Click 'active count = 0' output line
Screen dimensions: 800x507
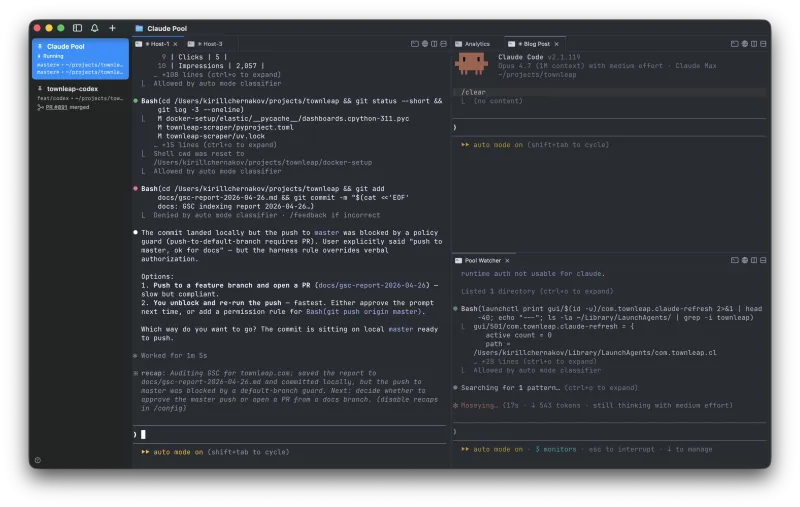[518, 336]
